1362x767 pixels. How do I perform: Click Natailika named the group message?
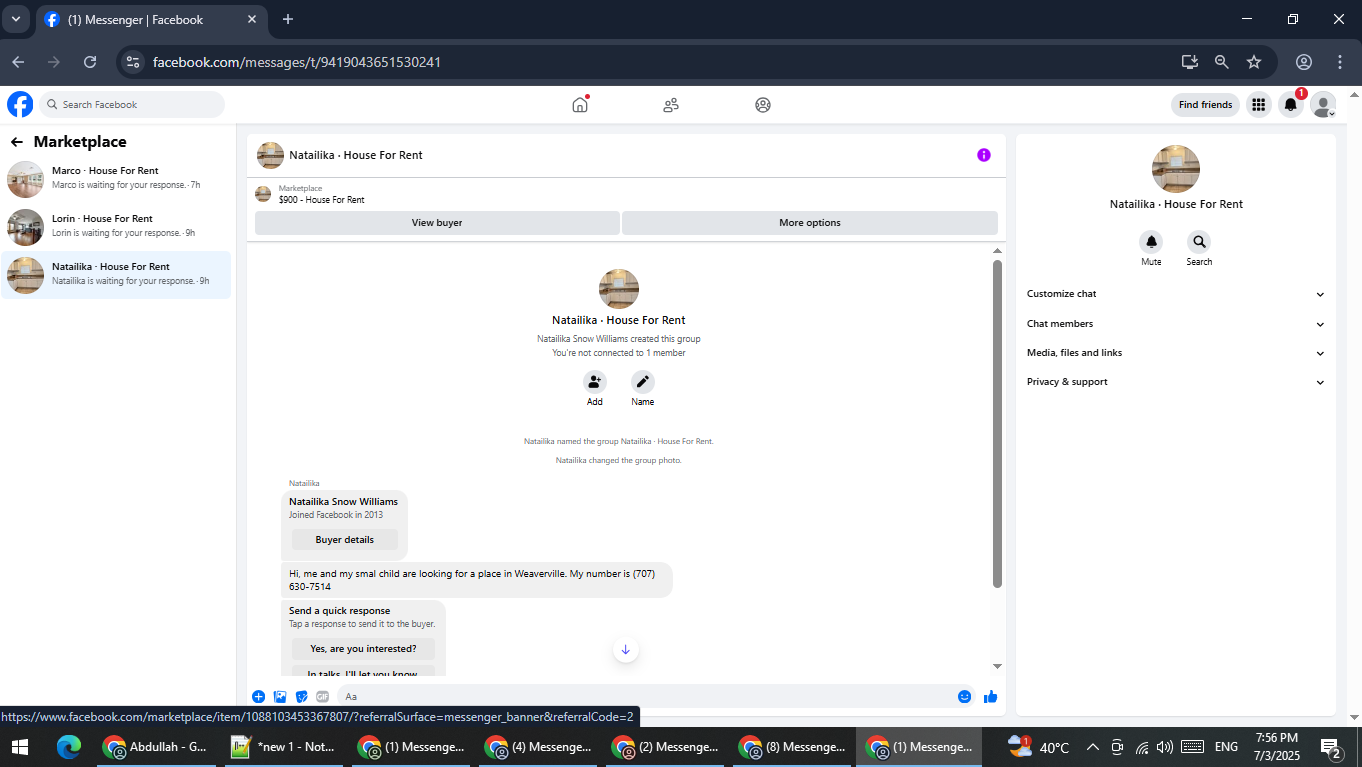click(x=619, y=441)
